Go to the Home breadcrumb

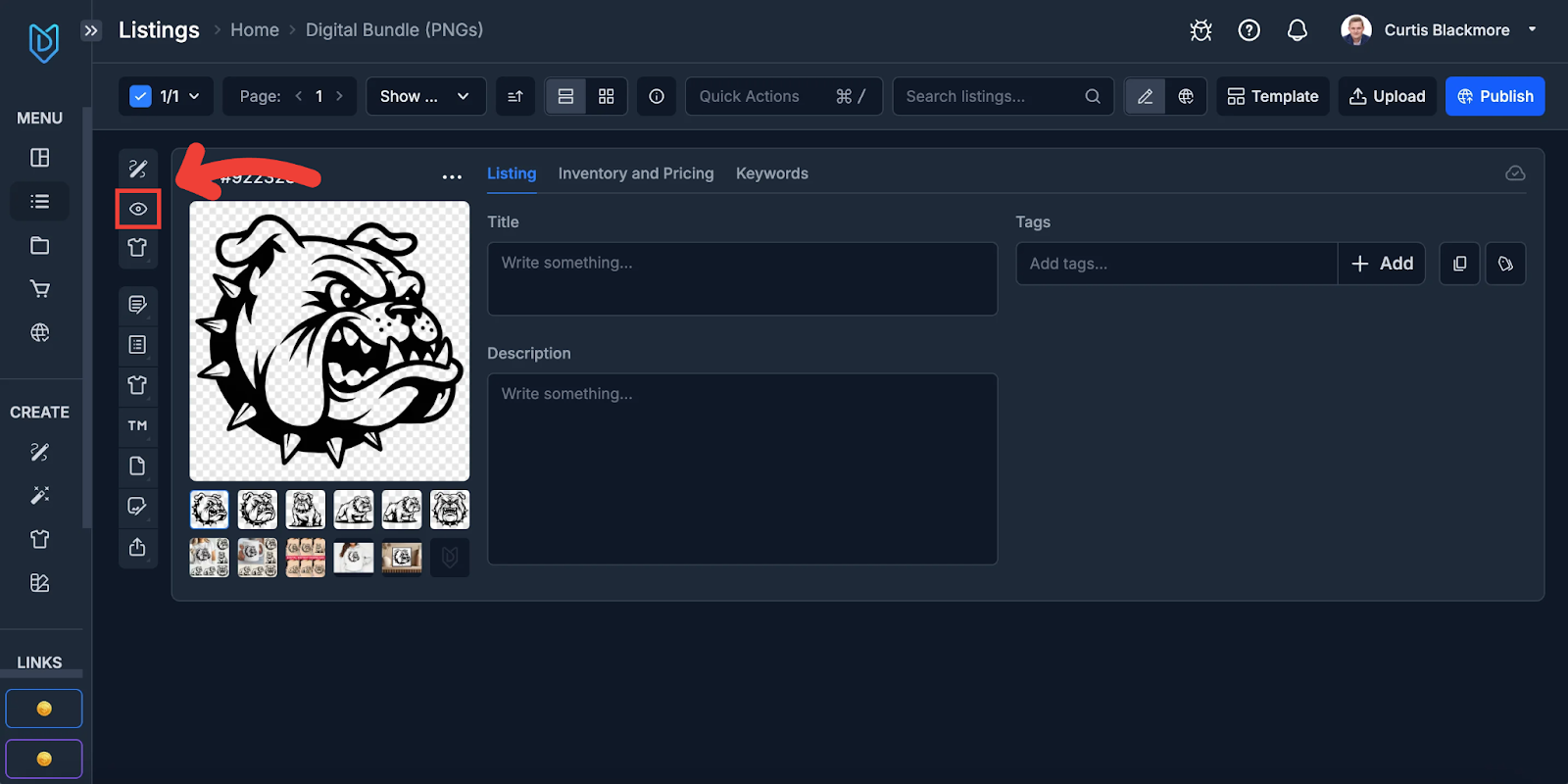tap(255, 30)
